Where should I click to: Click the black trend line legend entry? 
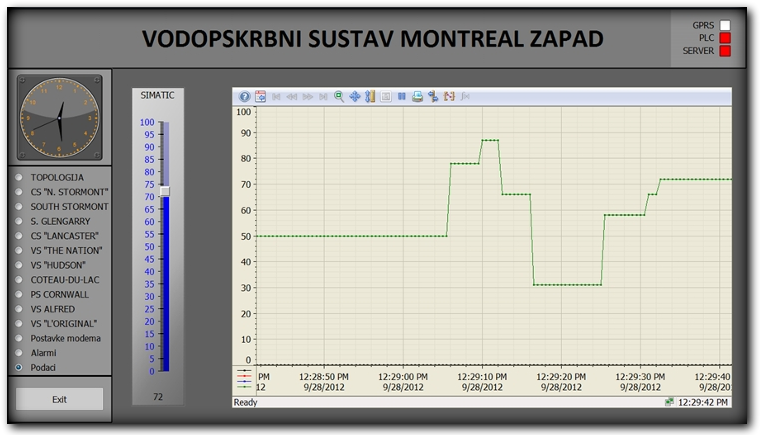[x=244, y=371]
